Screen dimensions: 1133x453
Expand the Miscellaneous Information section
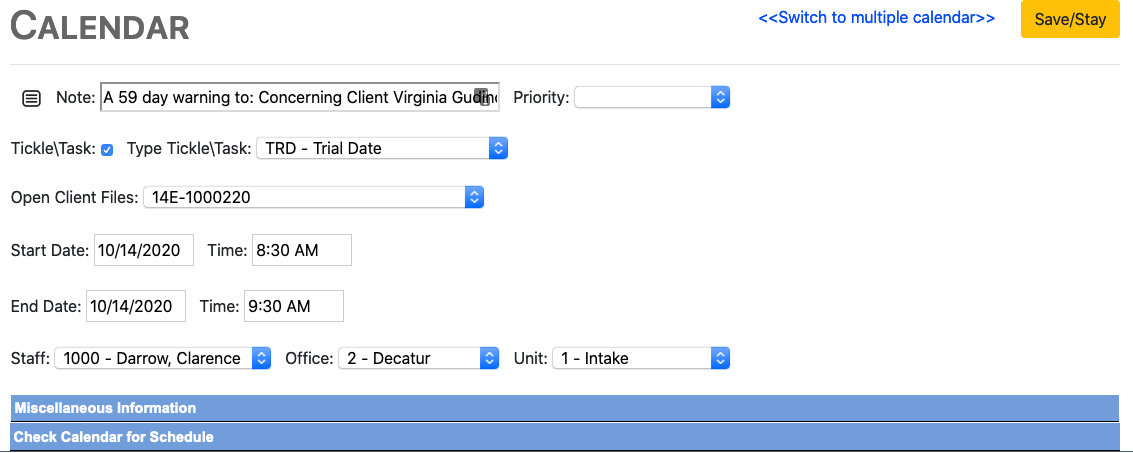point(105,408)
